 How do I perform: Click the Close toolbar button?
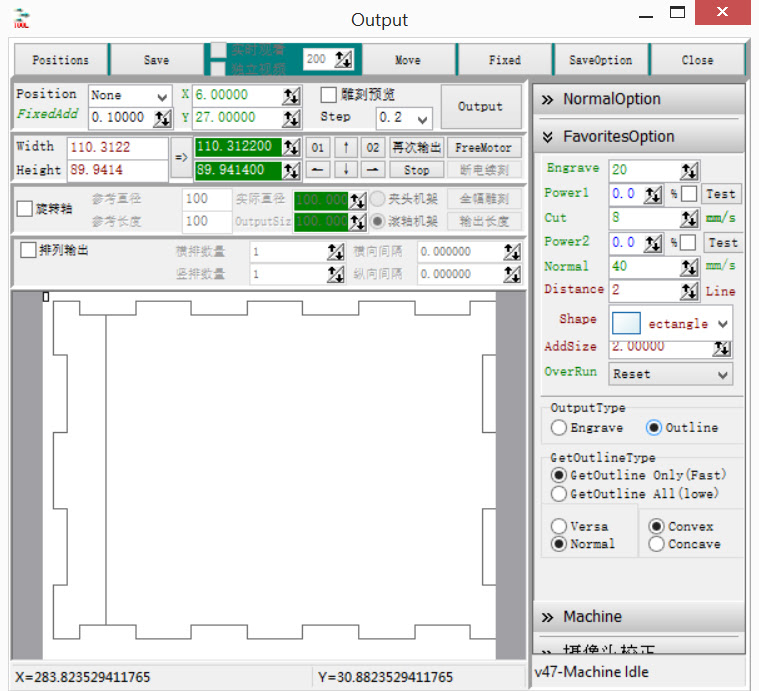697,60
